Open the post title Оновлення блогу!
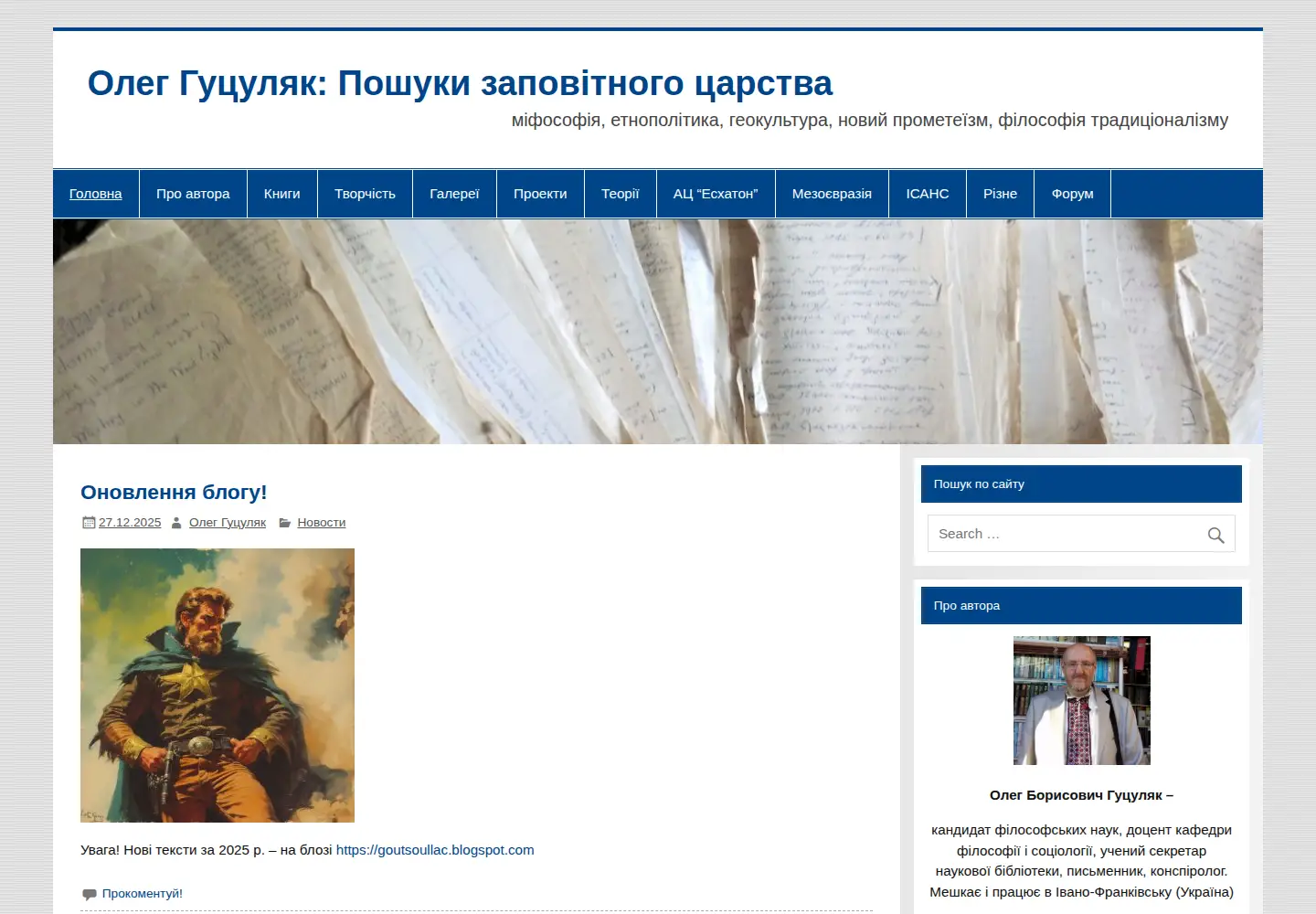1316x914 pixels. (x=174, y=493)
